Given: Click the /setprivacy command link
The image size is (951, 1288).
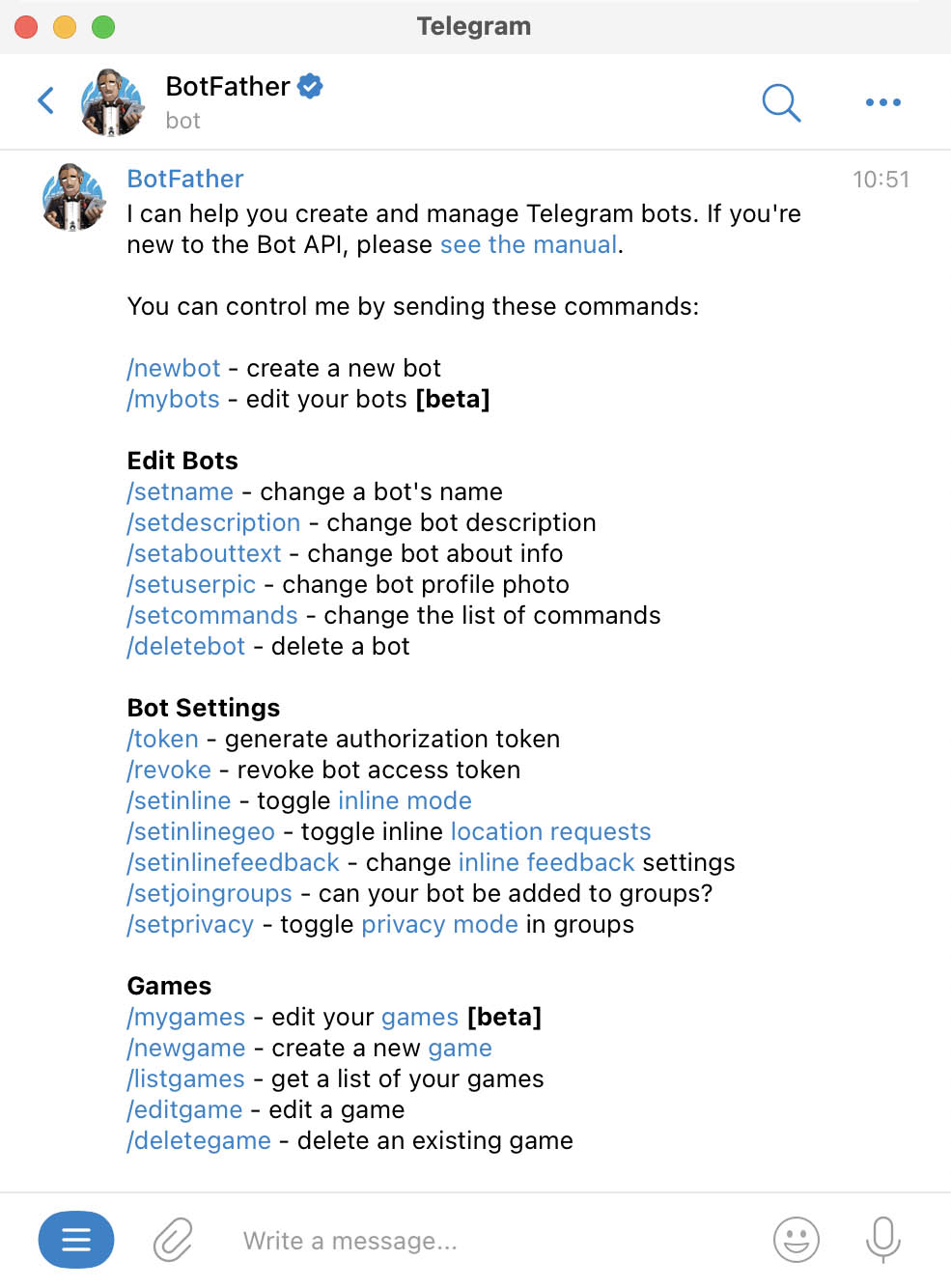Looking at the screenshot, I should click(x=190, y=924).
